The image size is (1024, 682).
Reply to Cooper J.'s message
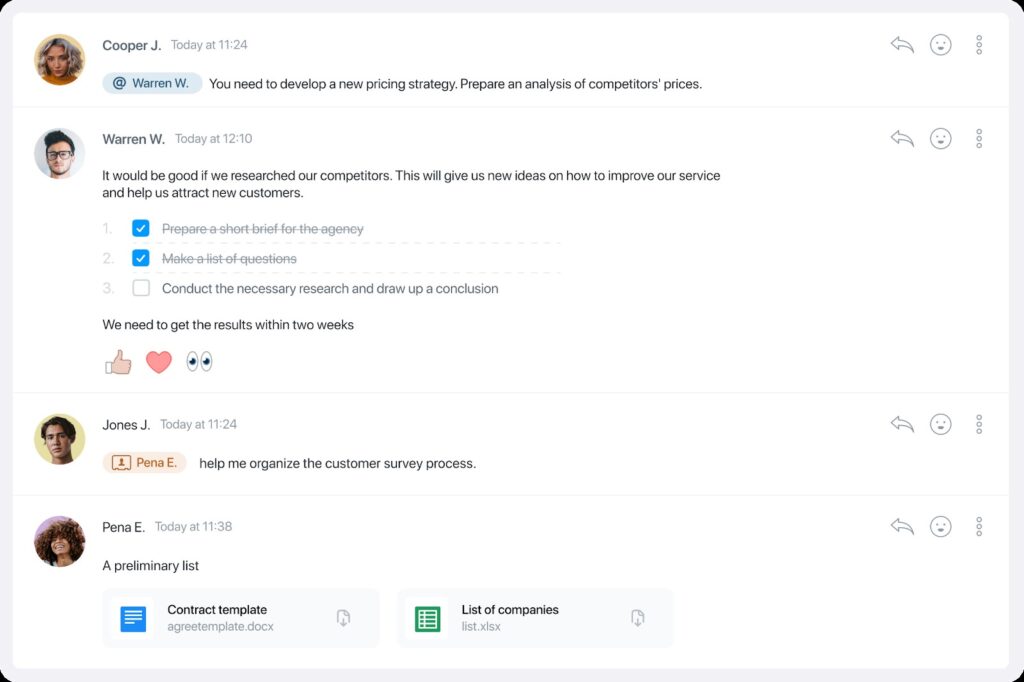tap(902, 45)
